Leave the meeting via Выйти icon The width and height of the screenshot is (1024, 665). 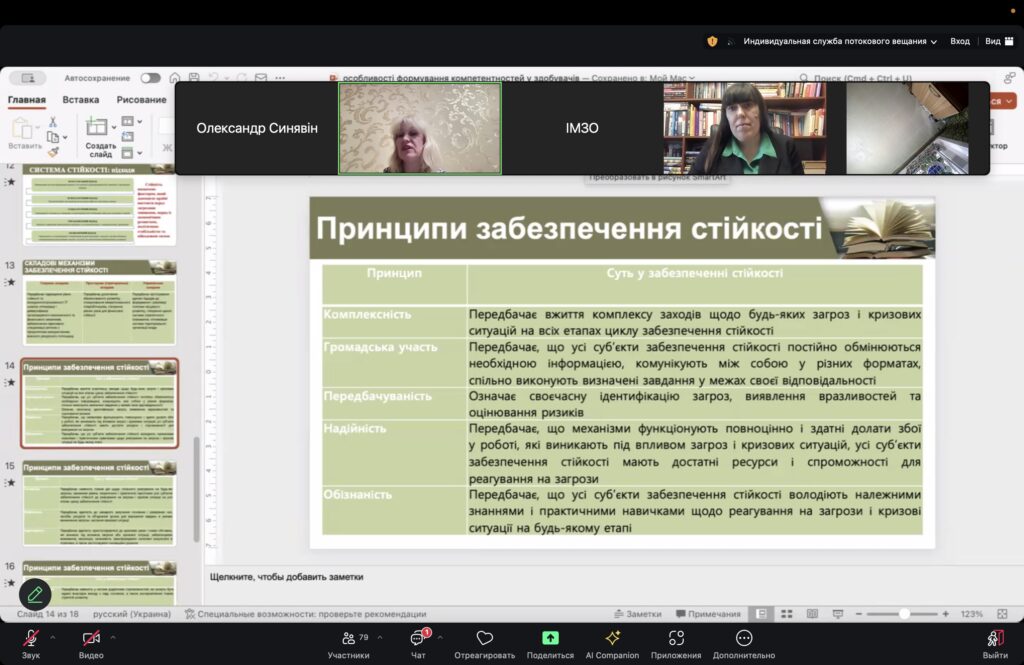coord(995,638)
